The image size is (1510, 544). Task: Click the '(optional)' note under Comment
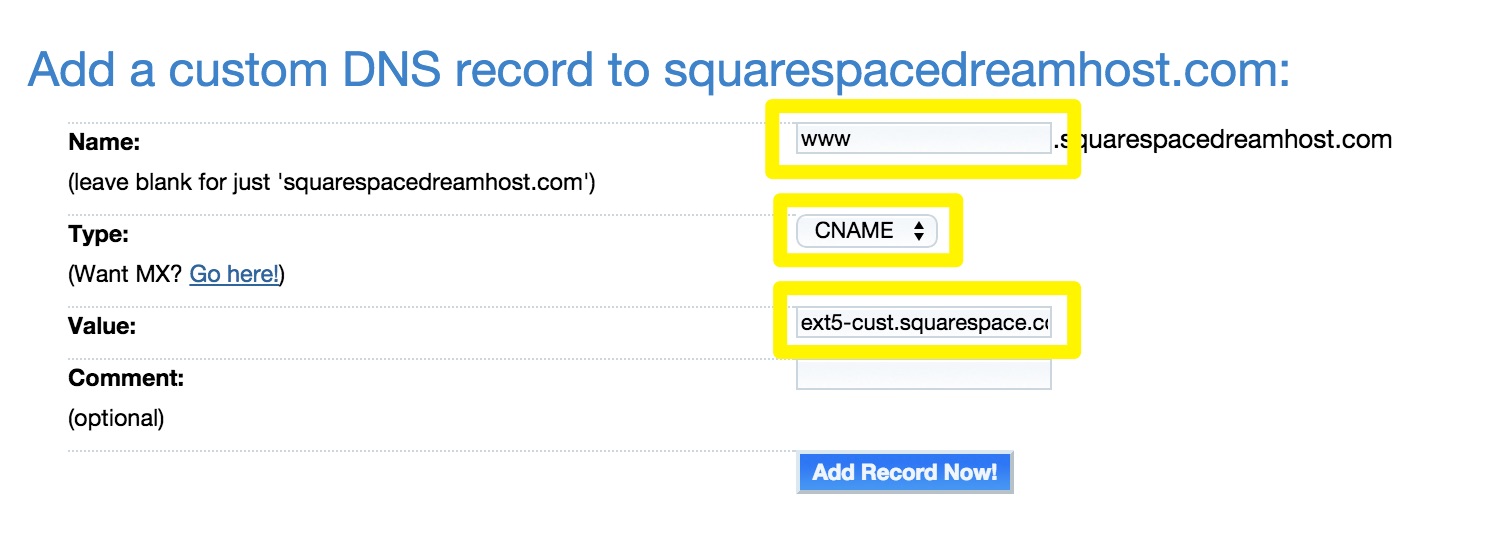coord(115,418)
